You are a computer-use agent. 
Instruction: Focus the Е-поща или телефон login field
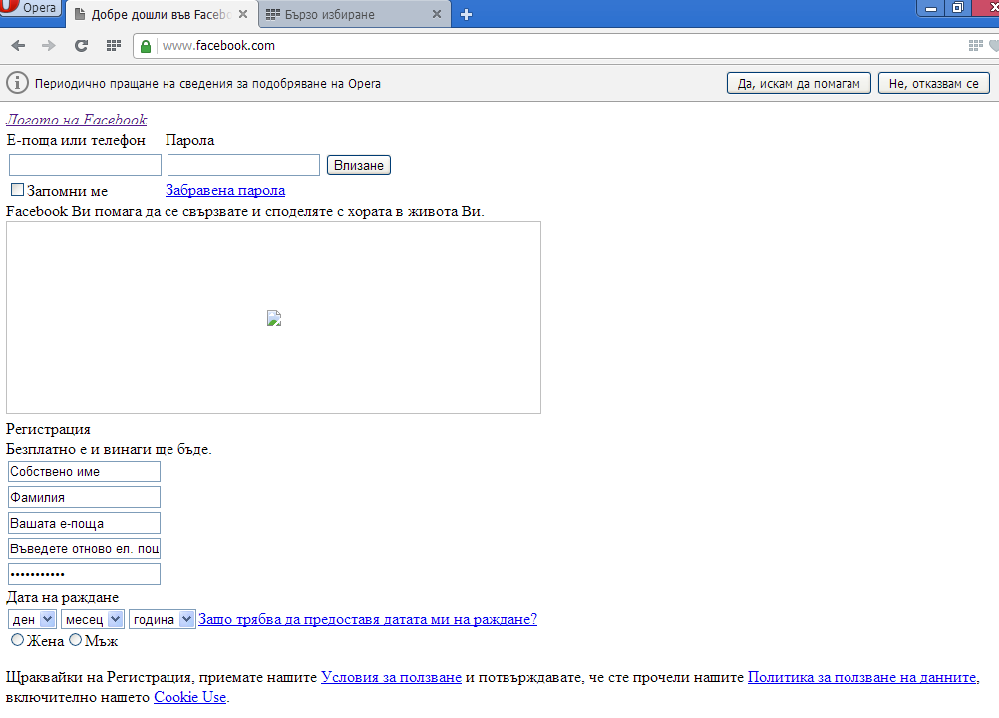85,165
